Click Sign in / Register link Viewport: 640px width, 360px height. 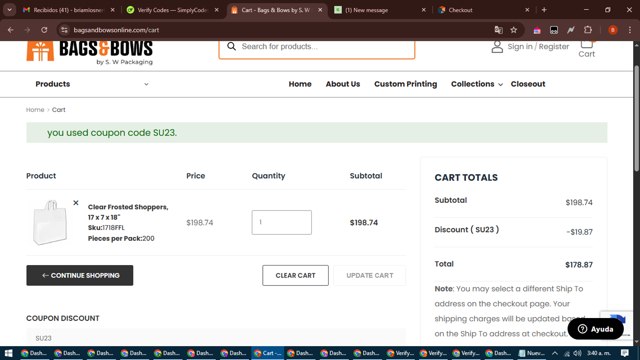pyautogui.click(x=538, y=47)
